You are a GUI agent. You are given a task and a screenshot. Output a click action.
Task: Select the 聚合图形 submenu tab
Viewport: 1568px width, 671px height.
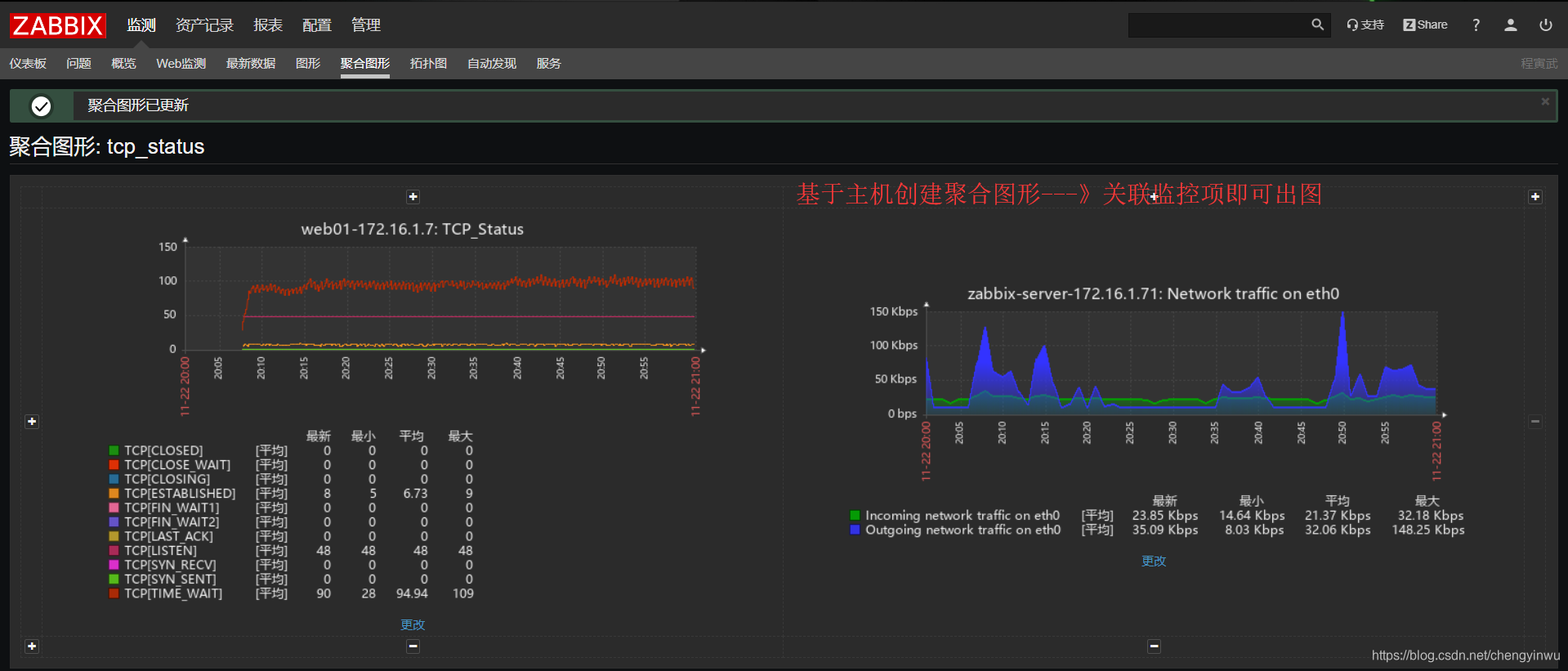365,63
